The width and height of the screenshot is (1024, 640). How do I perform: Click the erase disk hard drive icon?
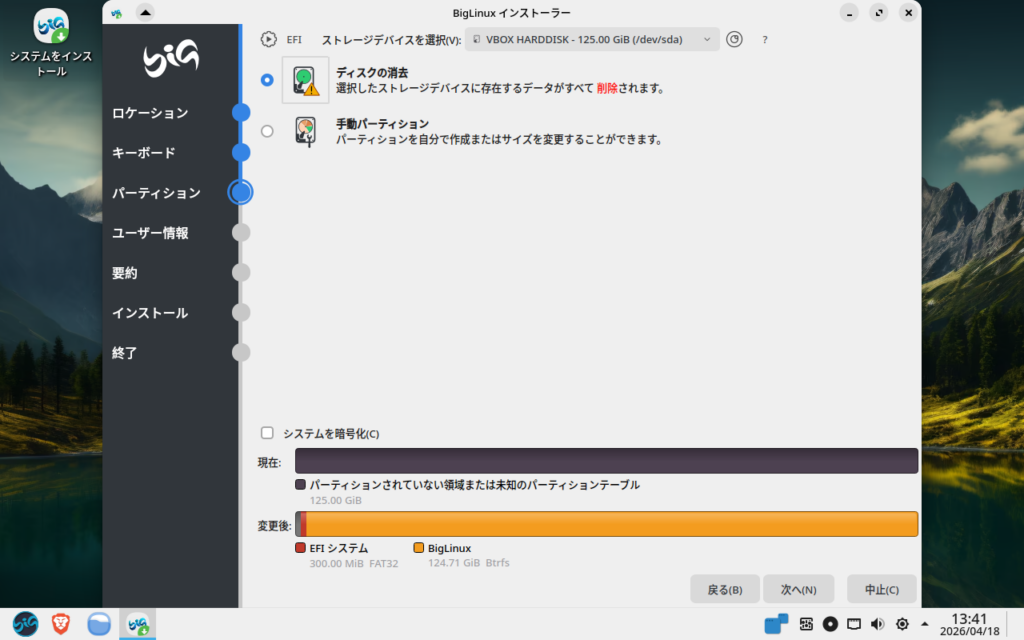tap(305, 80)
